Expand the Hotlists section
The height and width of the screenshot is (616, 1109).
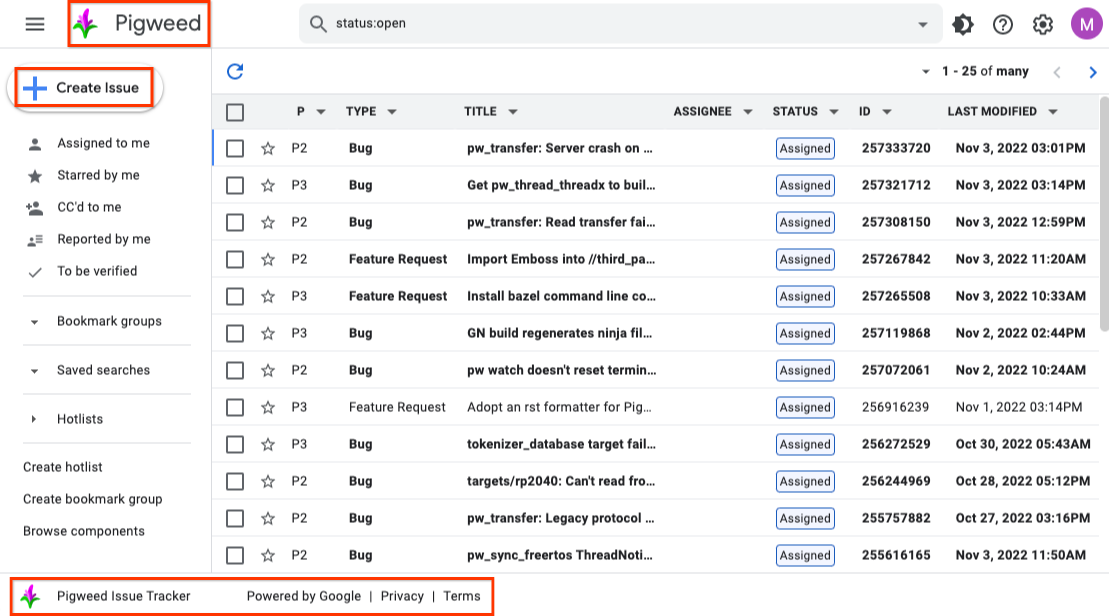click(x=35, y=419)
